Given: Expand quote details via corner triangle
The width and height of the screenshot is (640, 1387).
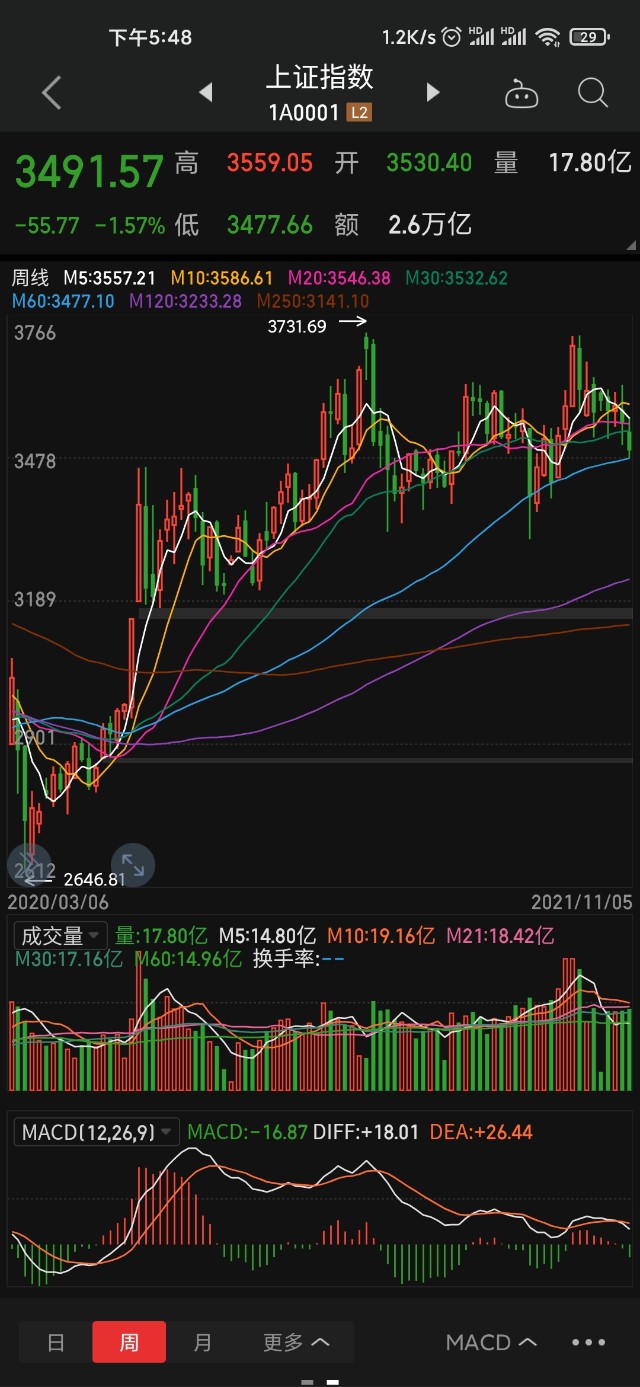Looking at the screenshot, I should [630, 245].
